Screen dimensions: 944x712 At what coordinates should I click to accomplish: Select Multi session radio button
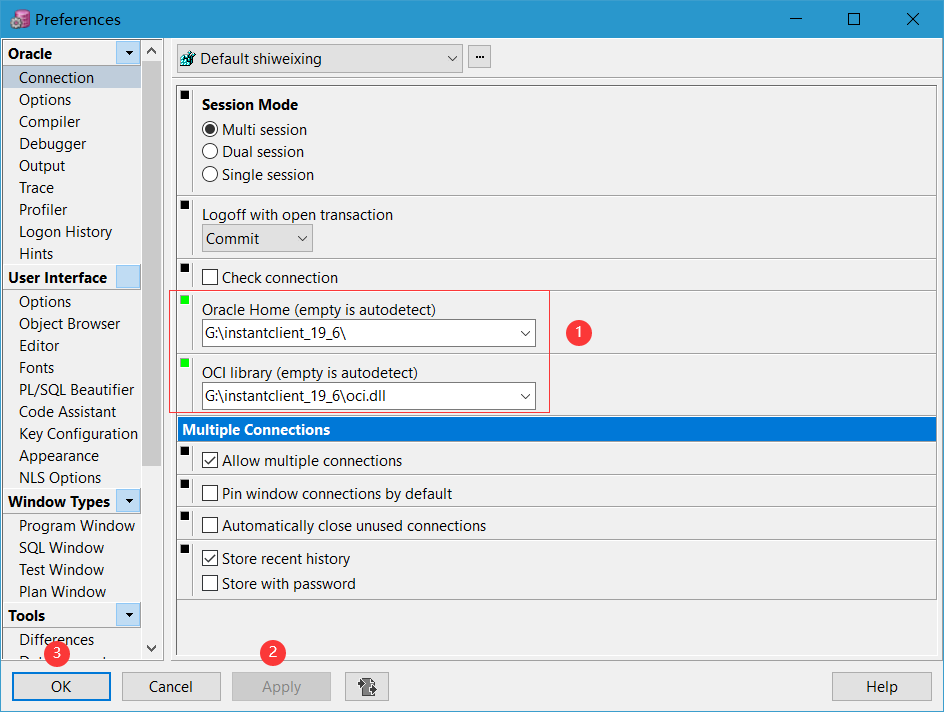(210, 129)
